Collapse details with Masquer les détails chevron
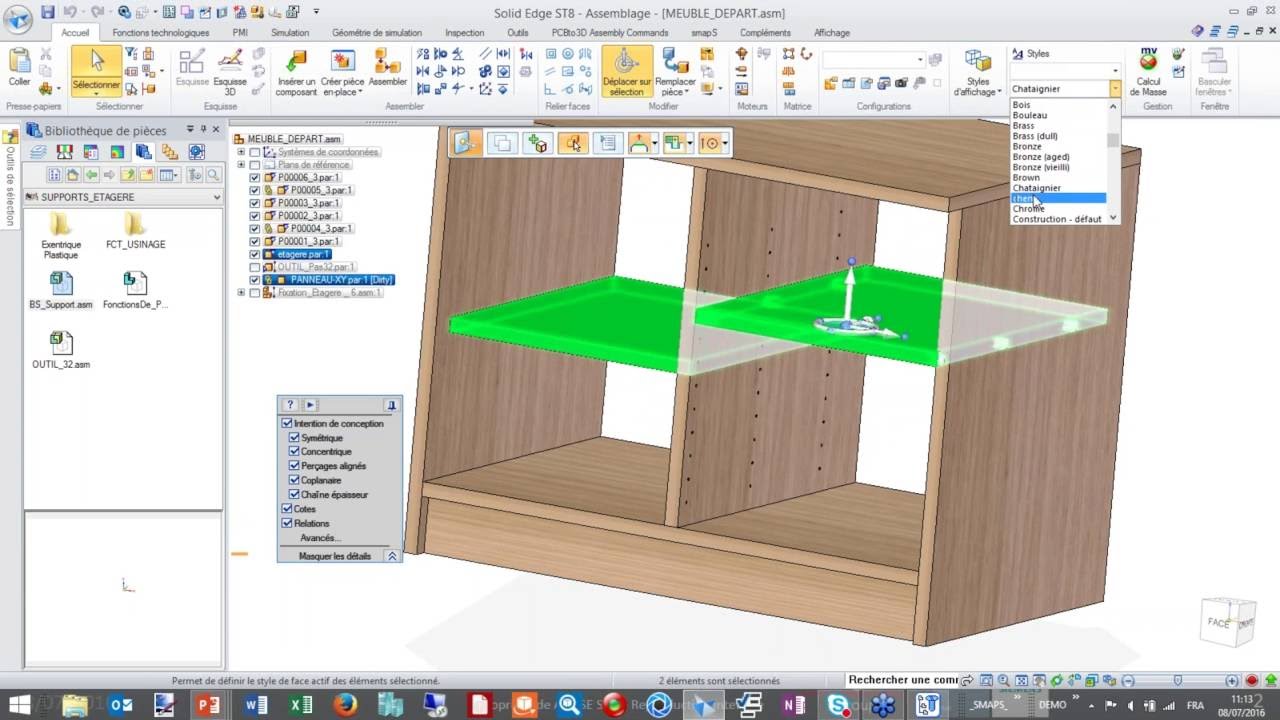This screenshot has height=720, width=1280. click(392, 556)
